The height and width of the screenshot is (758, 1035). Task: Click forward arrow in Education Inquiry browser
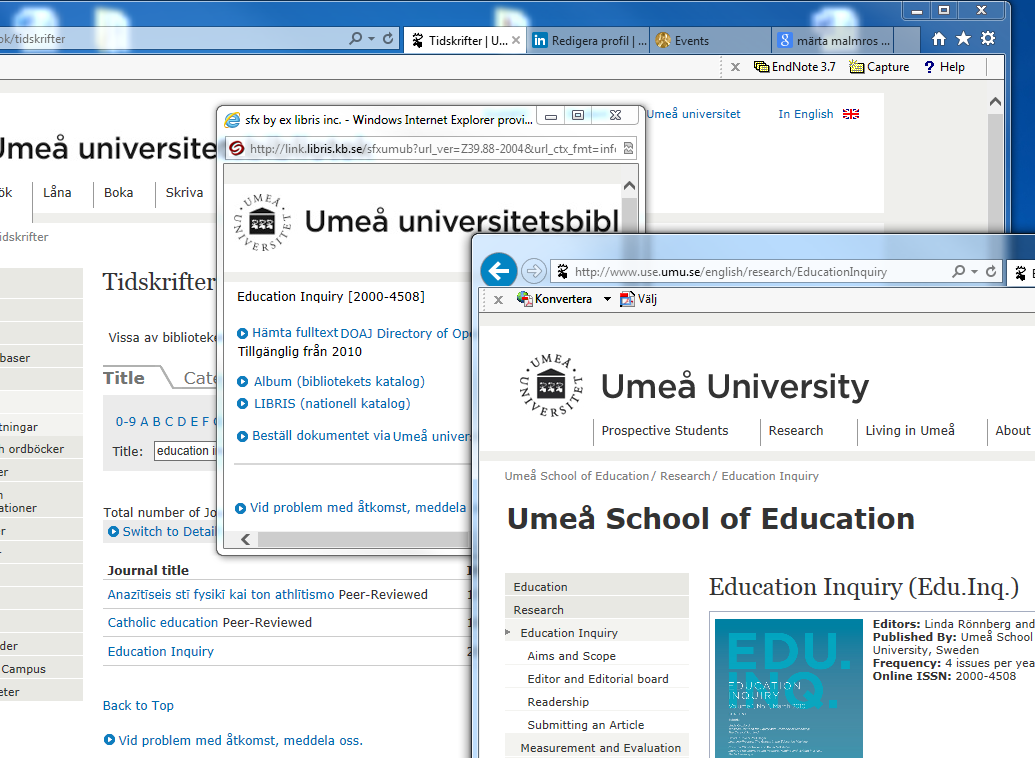[533, 271]
